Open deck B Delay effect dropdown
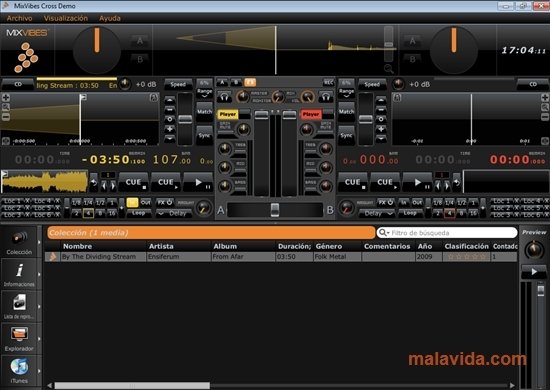 (377, 213)
